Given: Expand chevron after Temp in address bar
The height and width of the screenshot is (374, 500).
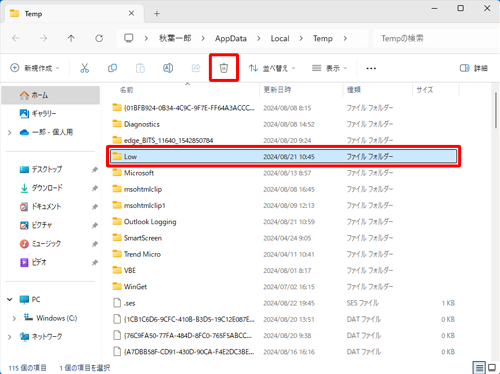Looking at the screenshot, I should coord(345,39).
